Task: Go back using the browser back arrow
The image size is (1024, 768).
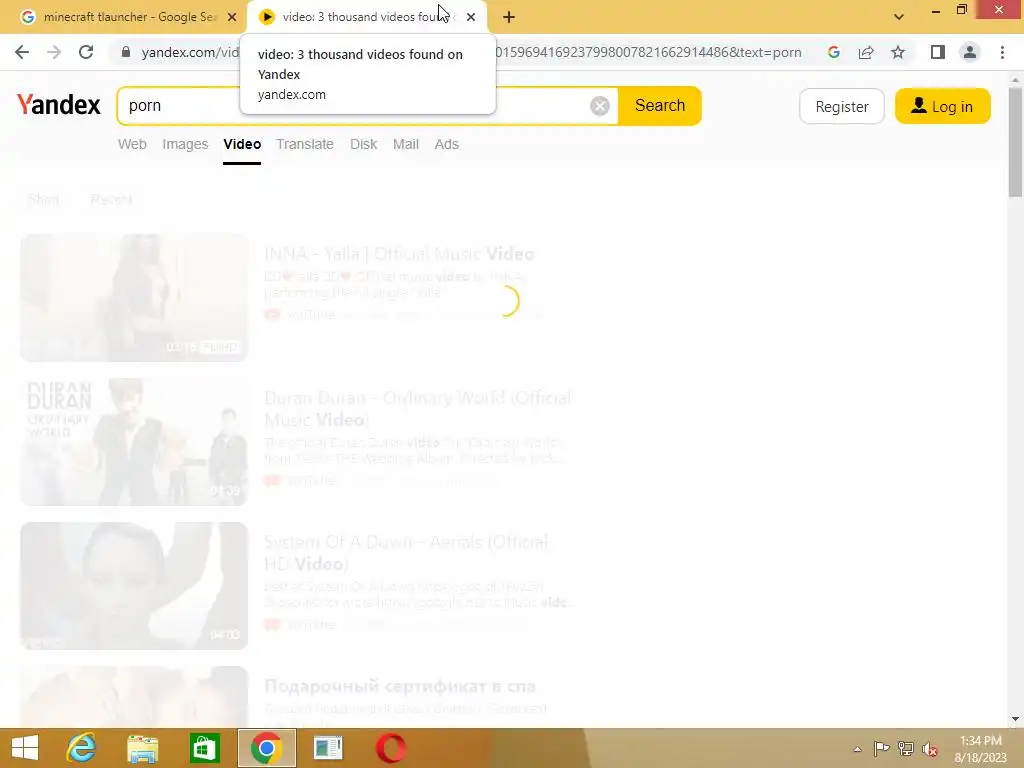Action: point(22,52)
